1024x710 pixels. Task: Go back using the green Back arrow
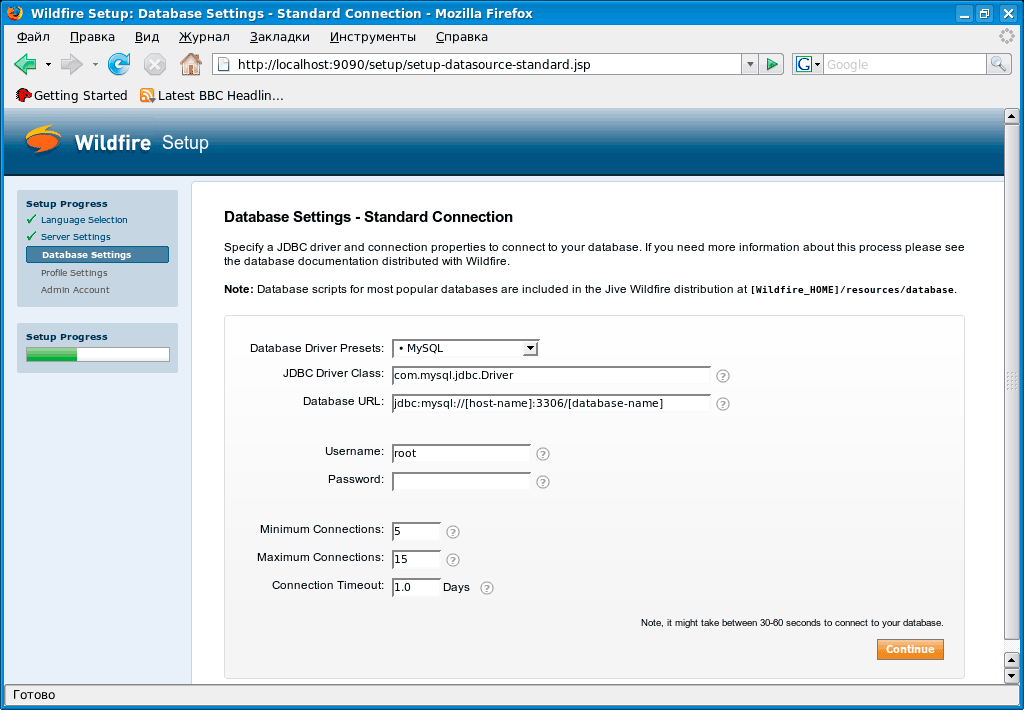(25, 64)
